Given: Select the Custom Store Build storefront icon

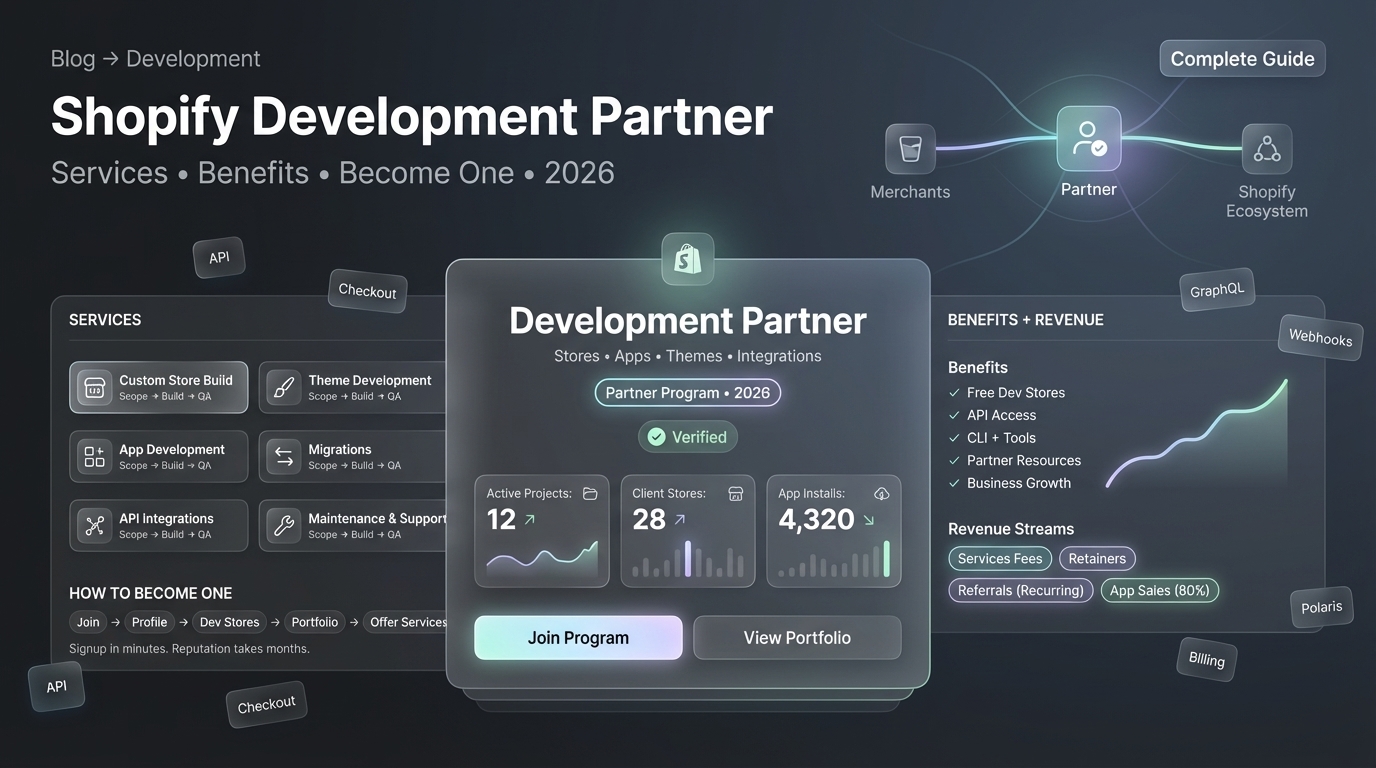Looking at the screenshot, I should pos(94,387).
